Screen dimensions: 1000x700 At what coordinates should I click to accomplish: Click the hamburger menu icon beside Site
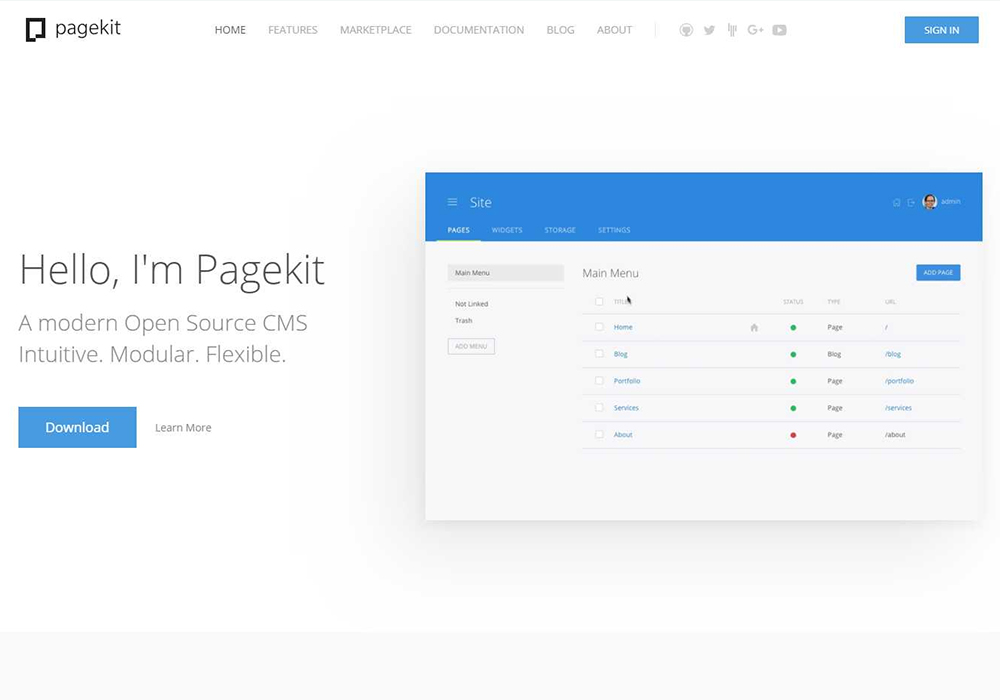[x=452, y=202]
